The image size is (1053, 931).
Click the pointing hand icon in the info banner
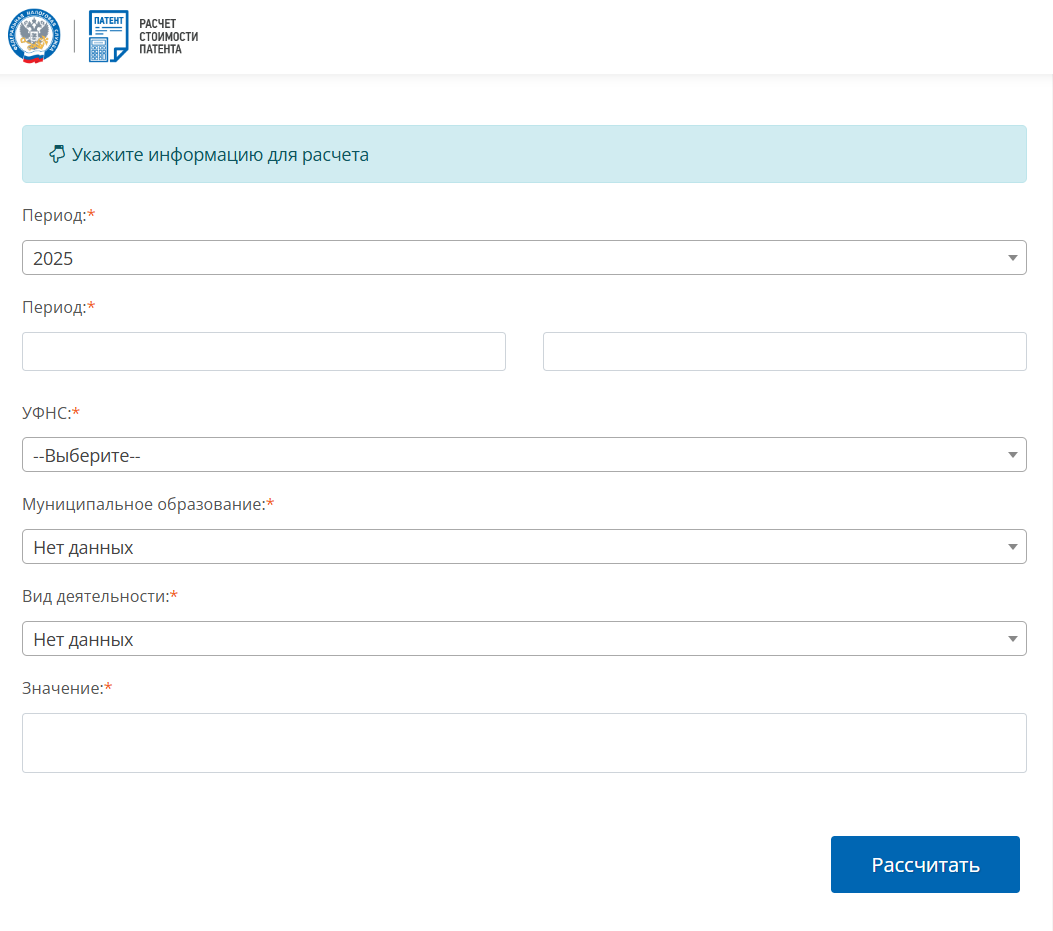(x=57, y=154)
